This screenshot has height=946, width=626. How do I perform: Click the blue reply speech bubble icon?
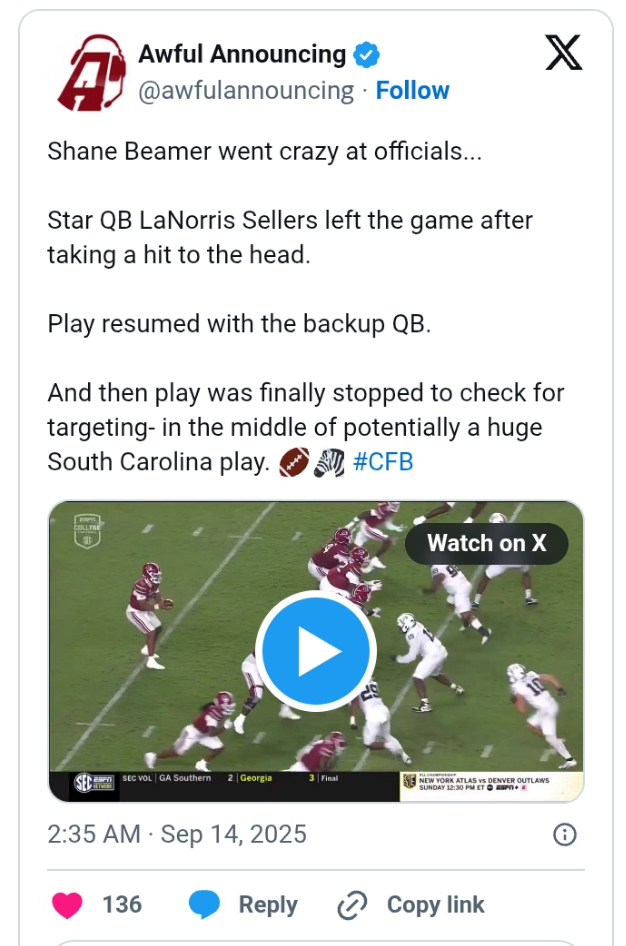coord(205,905)
